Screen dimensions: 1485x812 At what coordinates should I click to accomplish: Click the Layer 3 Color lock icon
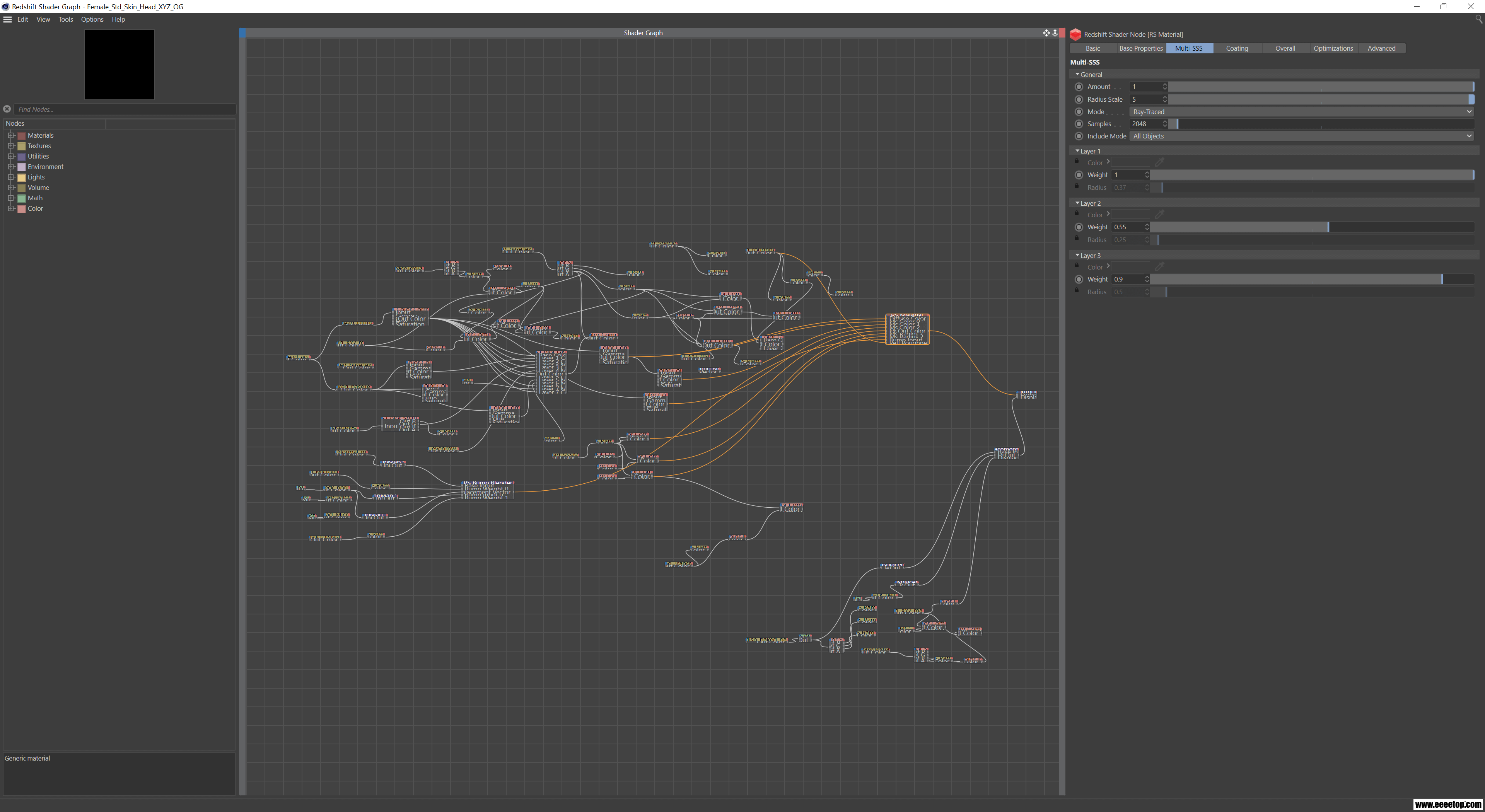[1076, 265]
